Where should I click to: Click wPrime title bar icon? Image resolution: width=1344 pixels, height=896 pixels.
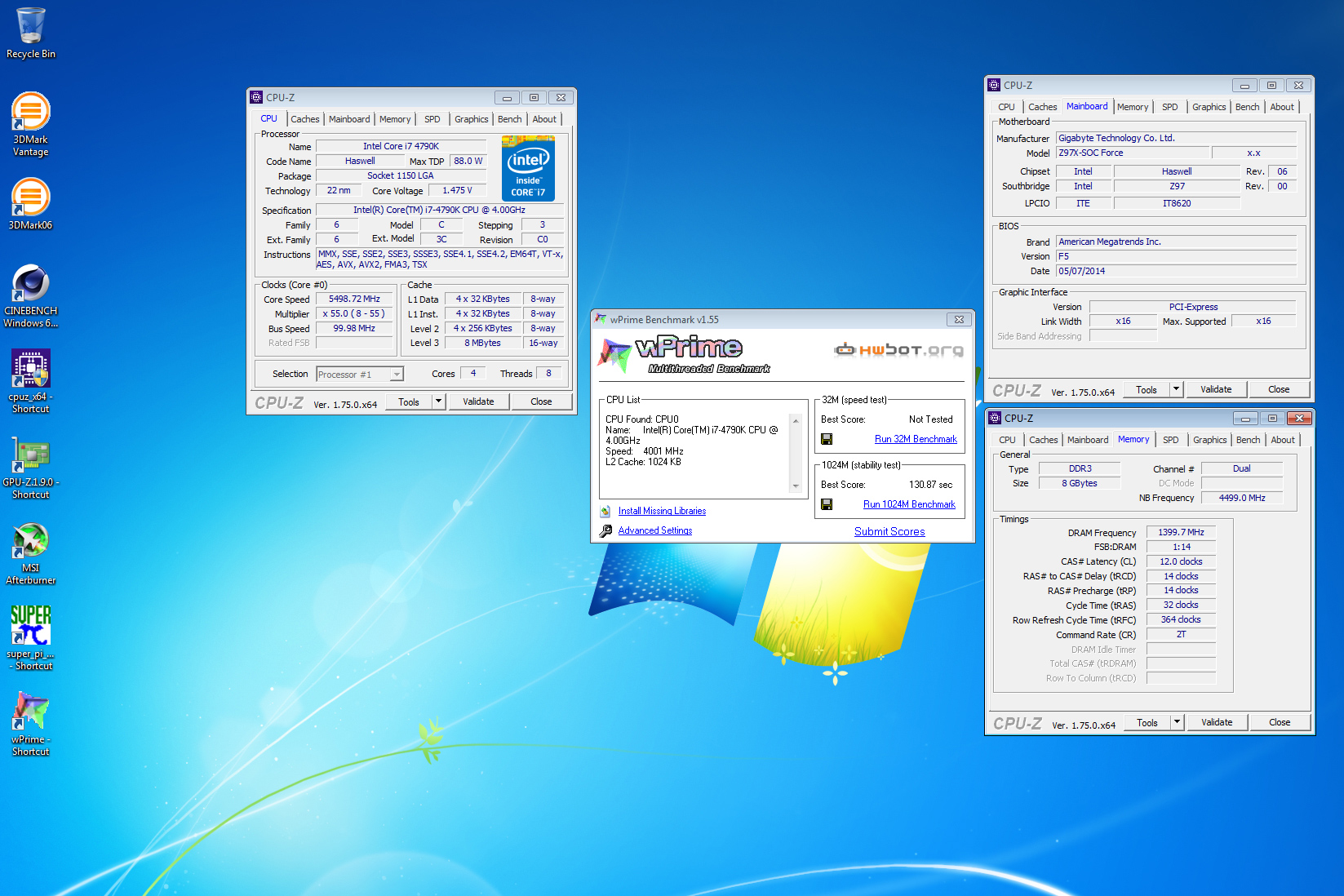tap(601, 319)
